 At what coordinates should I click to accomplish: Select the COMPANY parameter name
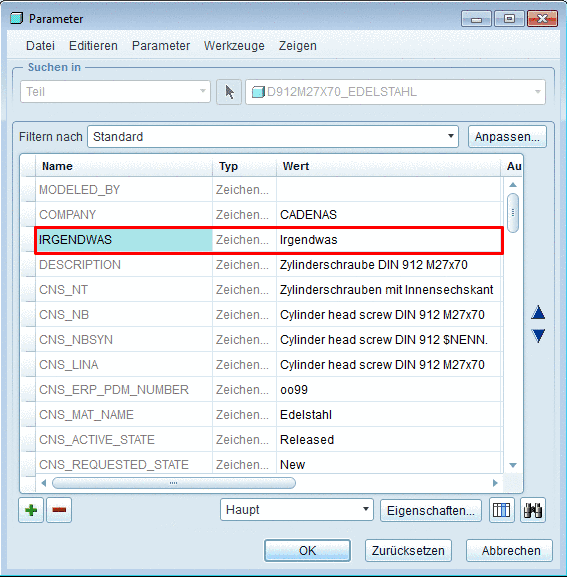pos(67,215)
